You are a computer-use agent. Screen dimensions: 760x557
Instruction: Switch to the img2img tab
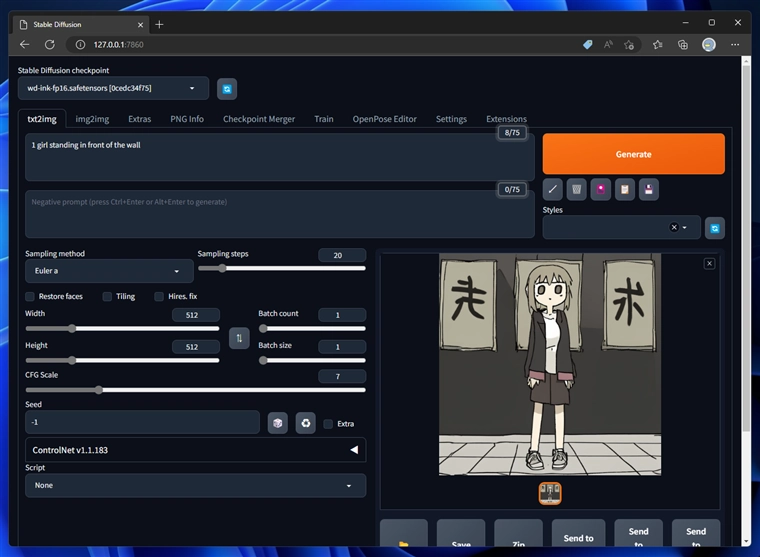coord(93,119)
